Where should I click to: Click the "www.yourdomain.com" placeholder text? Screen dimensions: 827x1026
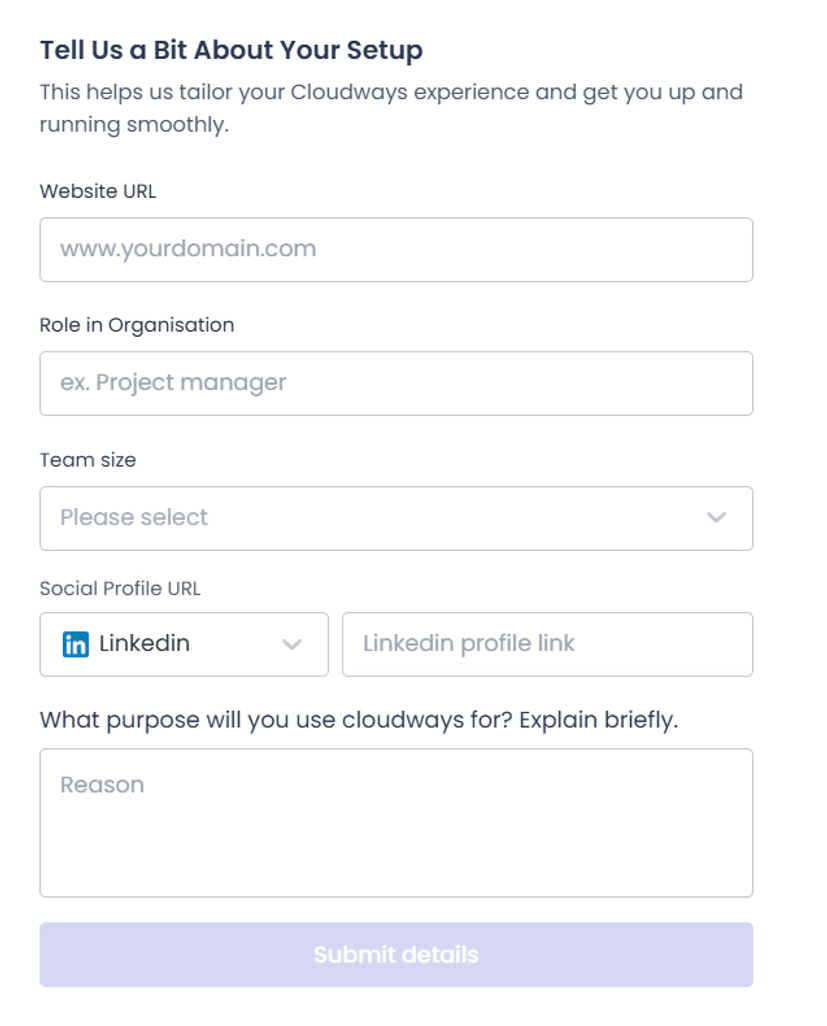click(x=188, y=249)
